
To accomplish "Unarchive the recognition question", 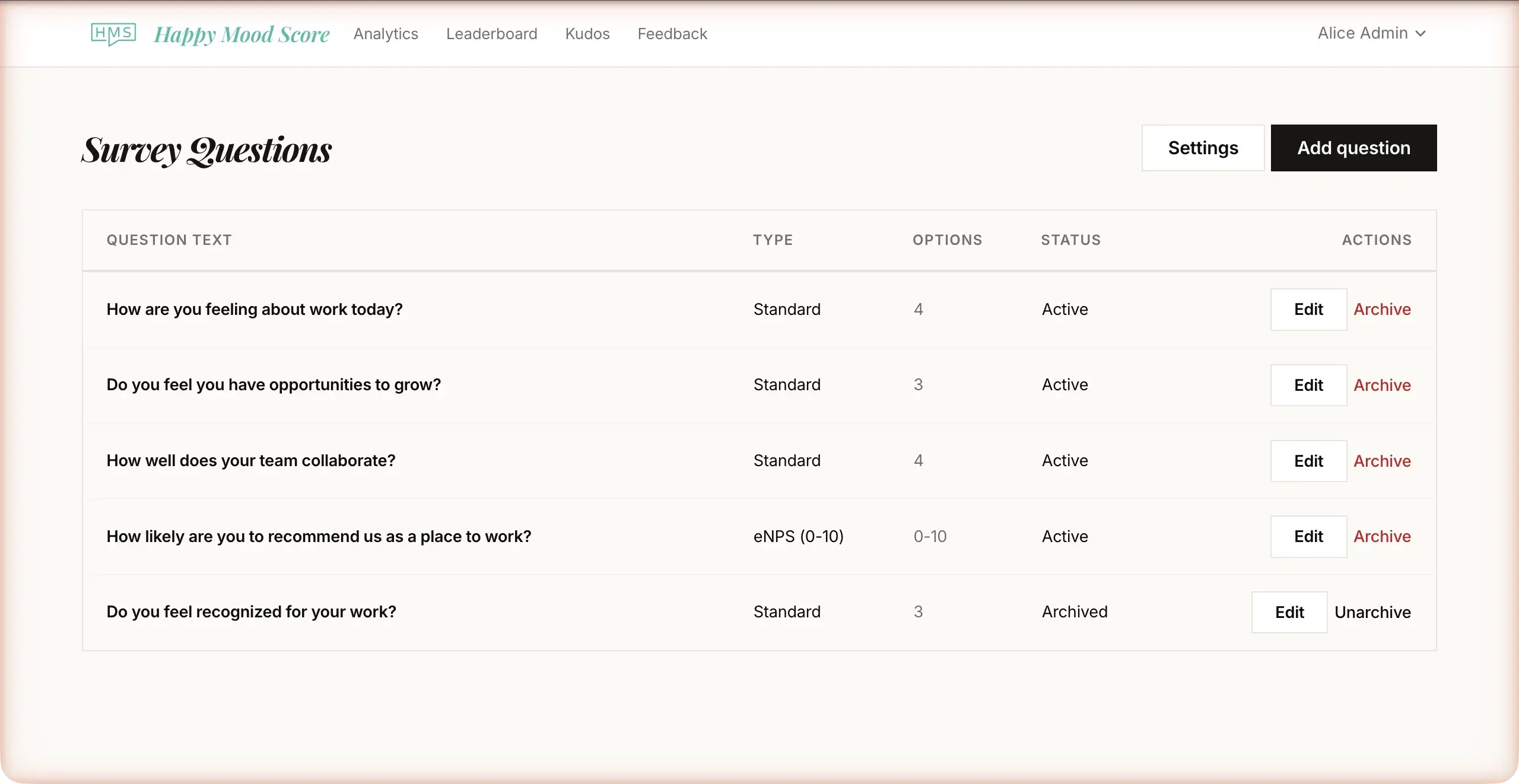I will (x=1374, y=611).
